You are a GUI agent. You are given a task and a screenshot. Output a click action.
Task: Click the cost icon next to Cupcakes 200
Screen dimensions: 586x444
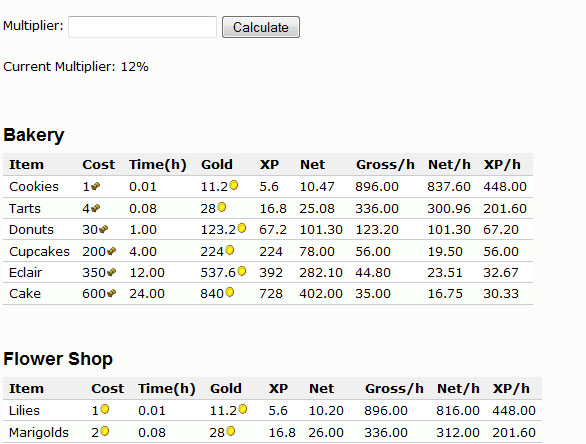(111, 251)
